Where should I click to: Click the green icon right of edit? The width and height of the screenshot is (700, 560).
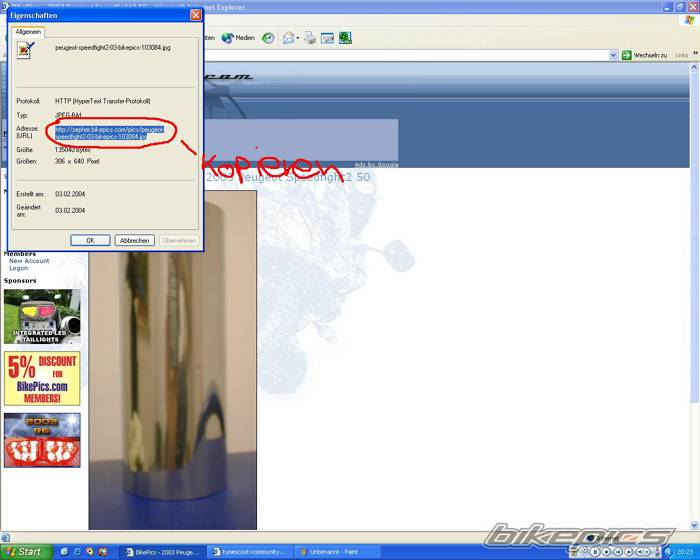pos(345,38)
